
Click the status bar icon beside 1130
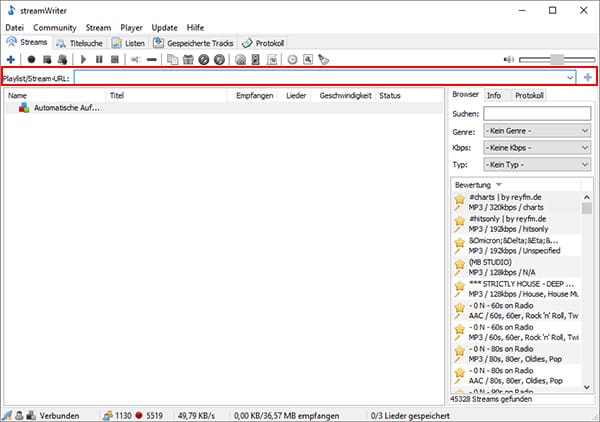coord(108,415)
